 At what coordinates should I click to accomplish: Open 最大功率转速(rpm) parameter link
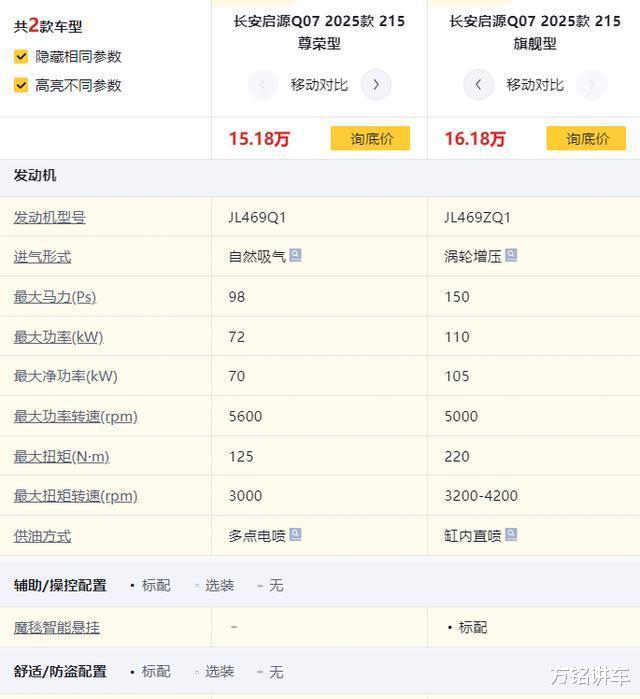pyautogui.click(x=75, y=416)
